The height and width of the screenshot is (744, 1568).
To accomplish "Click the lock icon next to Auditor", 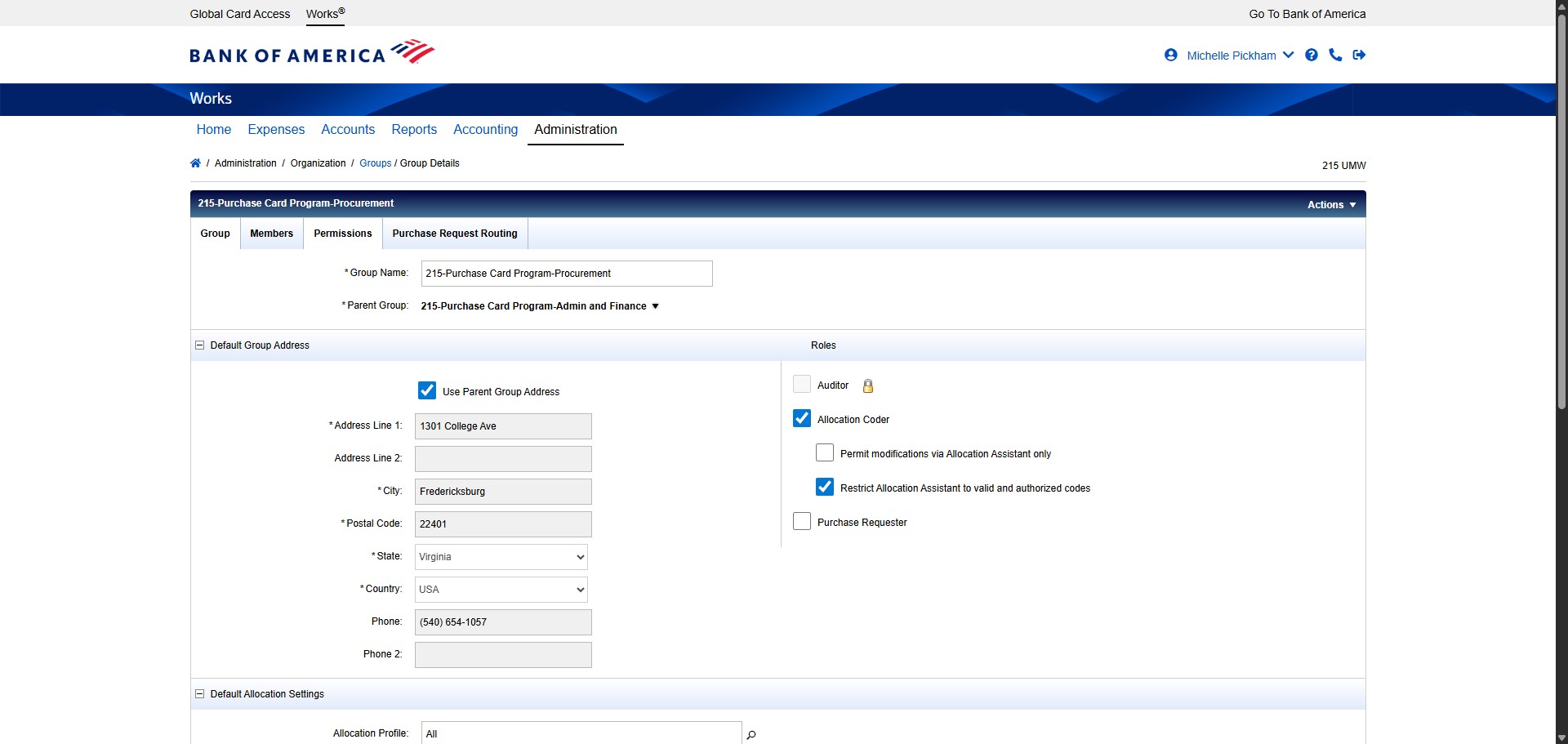I will tap(867, 385).
